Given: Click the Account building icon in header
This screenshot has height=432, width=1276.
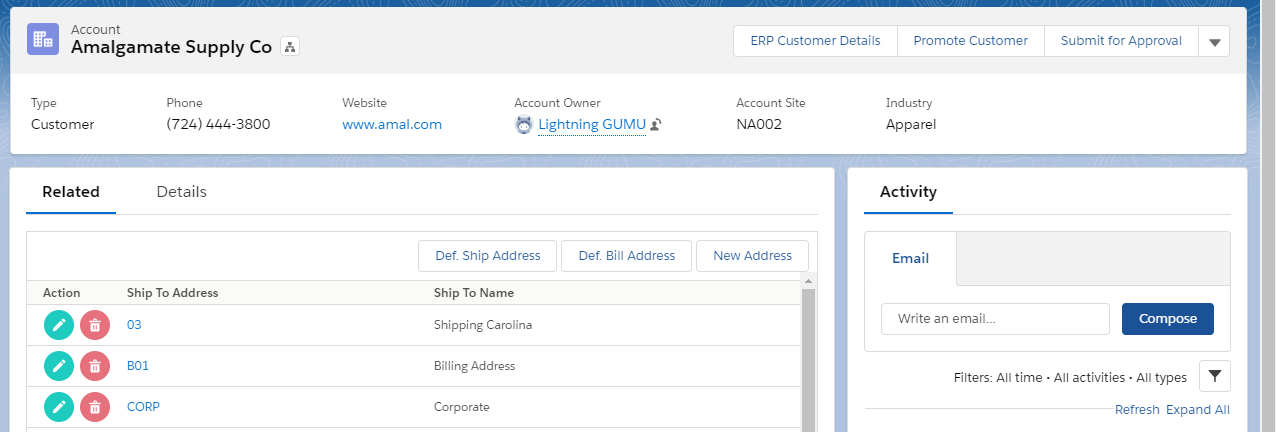Looking at the screenshot, I should 43,39.
